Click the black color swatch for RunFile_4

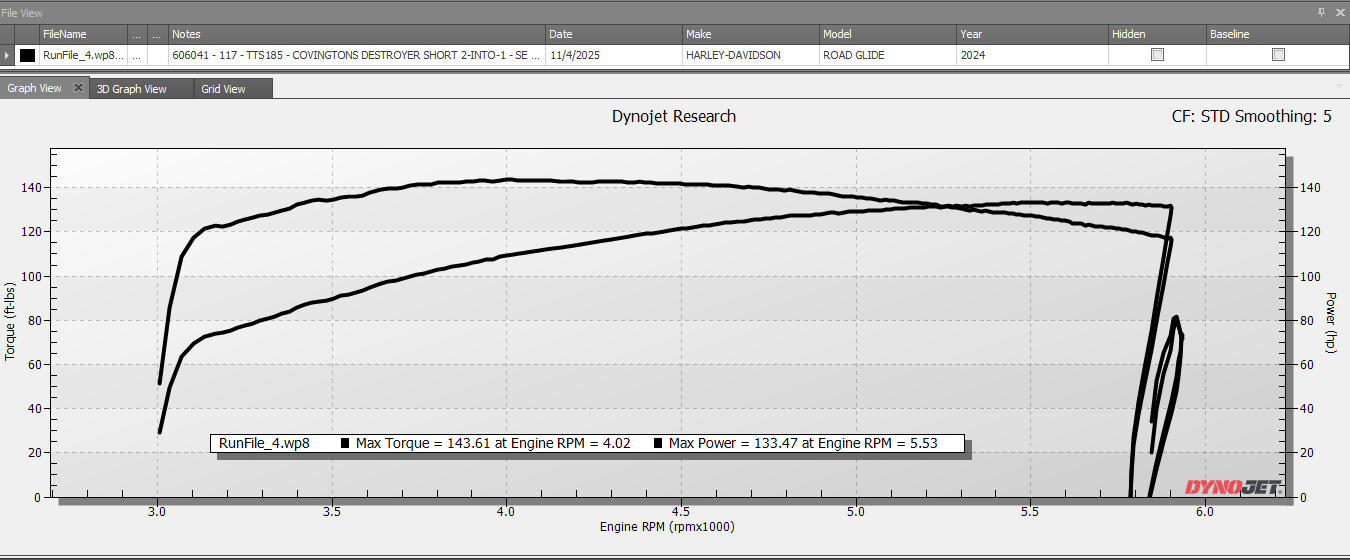[27, 56]
